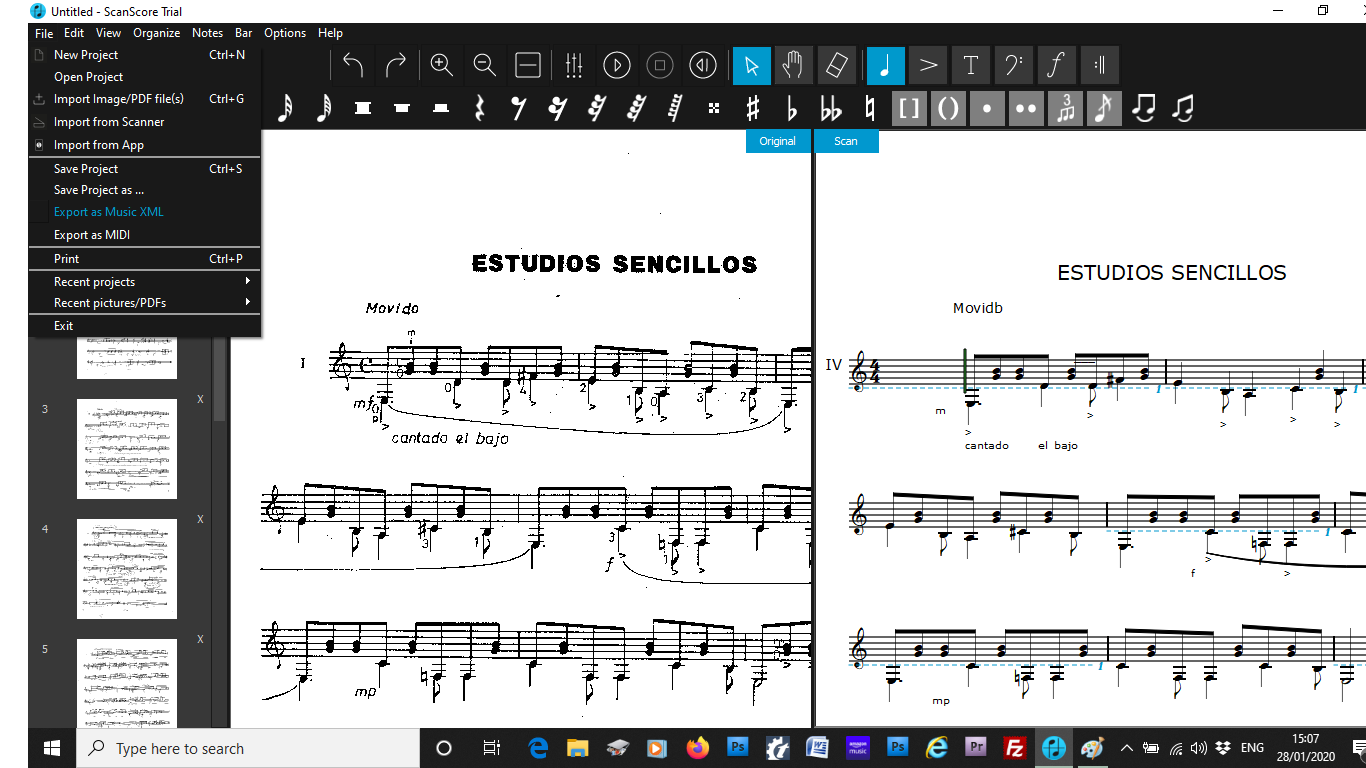Choose Import Image/PDF file(s)
The height and width of the screenshot is (768, 1366).
coord(145,99)
